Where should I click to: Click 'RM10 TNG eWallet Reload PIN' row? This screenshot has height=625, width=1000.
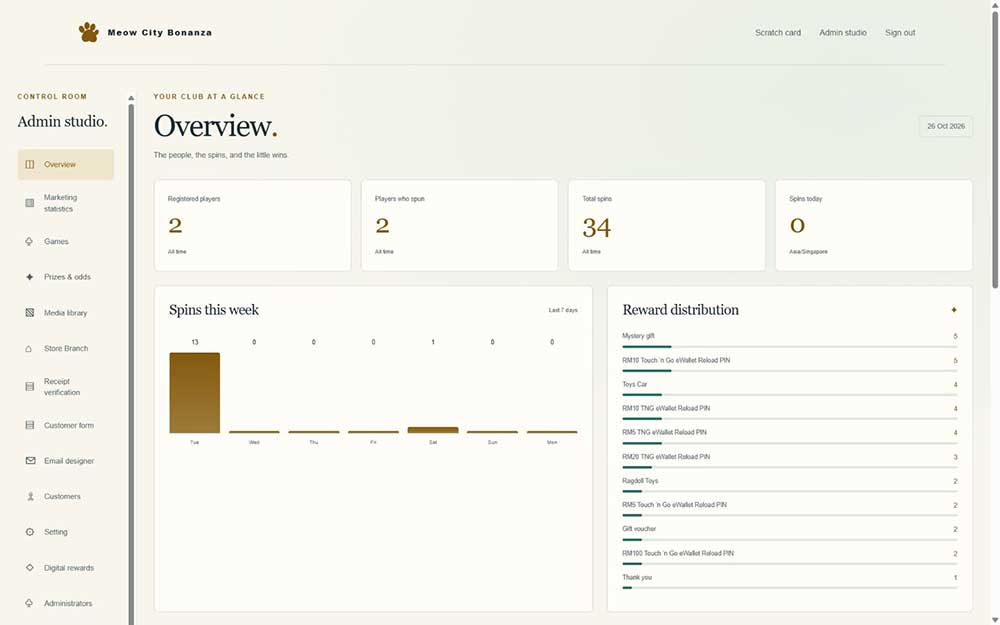[x=790, y=413]
